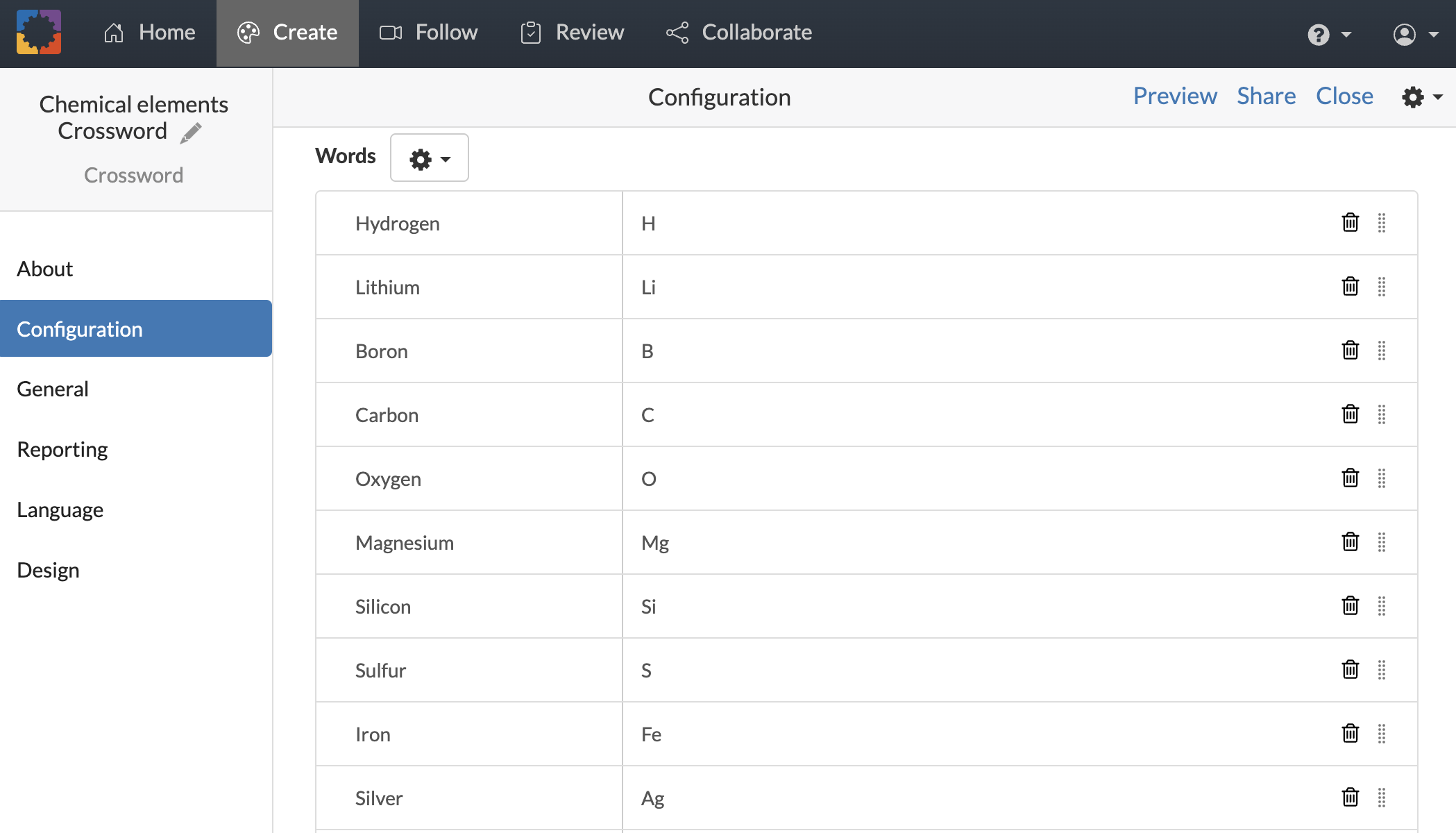1456x833 pixels.
Task: Click the drag handle next to Lithium
Action: click(1382, 287)
